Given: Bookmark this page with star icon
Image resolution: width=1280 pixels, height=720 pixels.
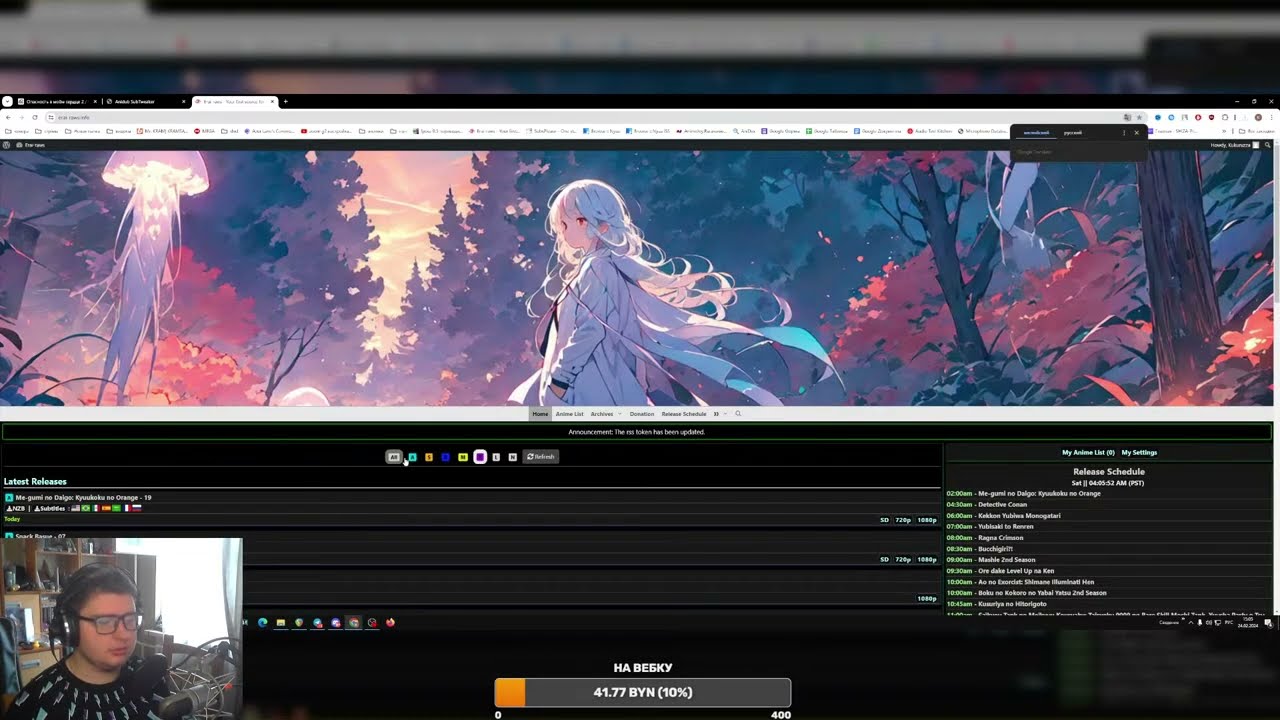Looking at the screenshot, I should click(1139, 117).
